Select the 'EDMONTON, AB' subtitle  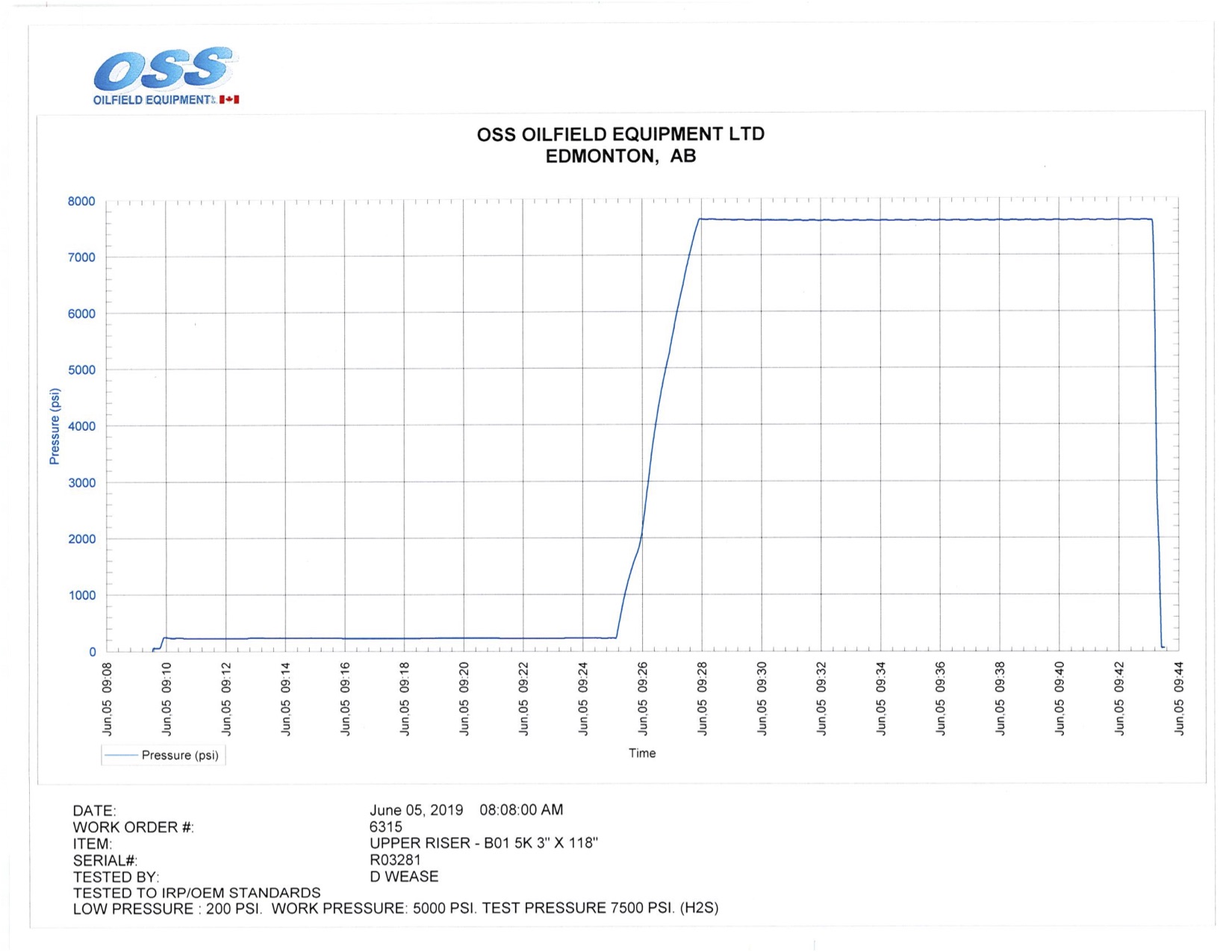click(620, 157)
